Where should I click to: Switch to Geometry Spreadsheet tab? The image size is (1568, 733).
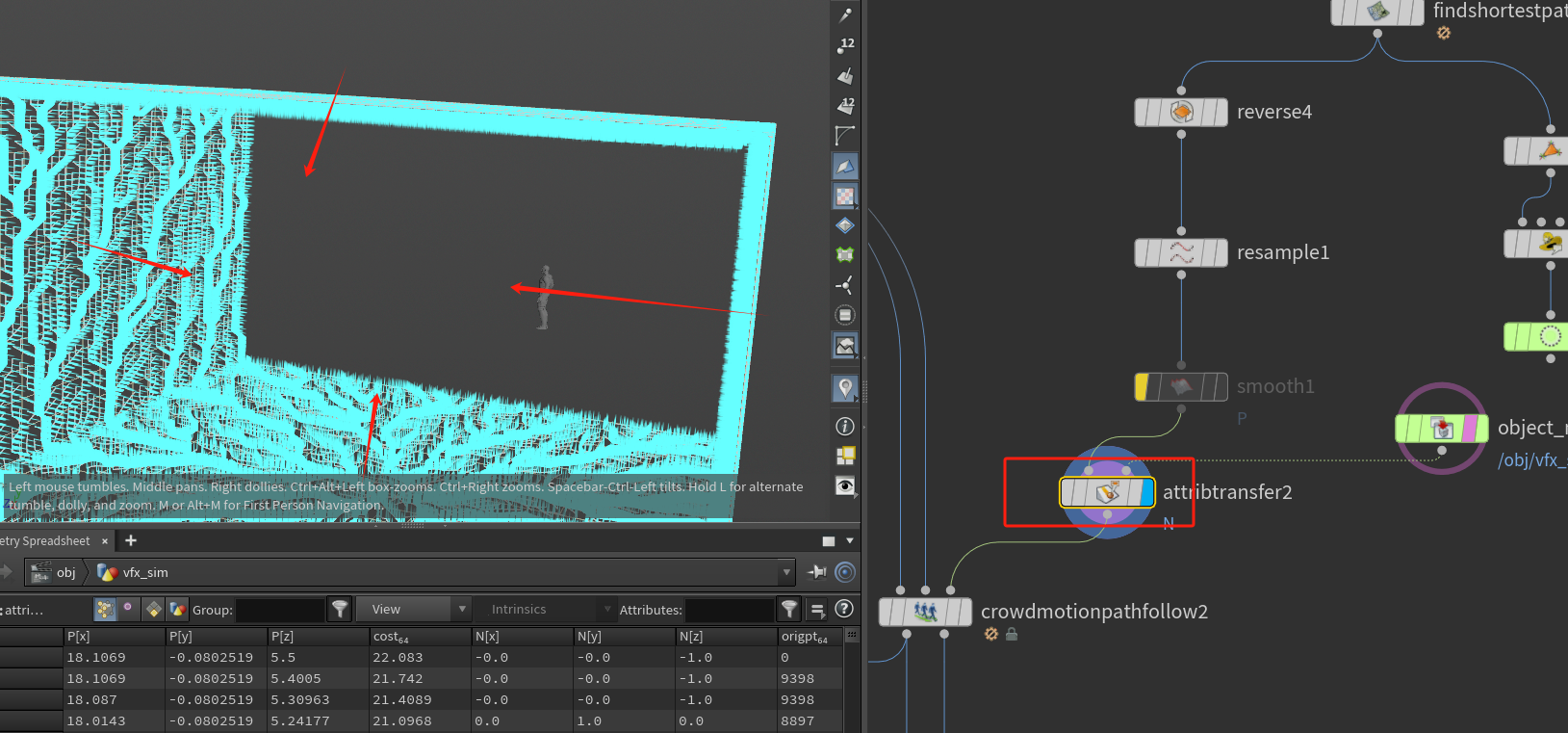click(x=45, y=541)
